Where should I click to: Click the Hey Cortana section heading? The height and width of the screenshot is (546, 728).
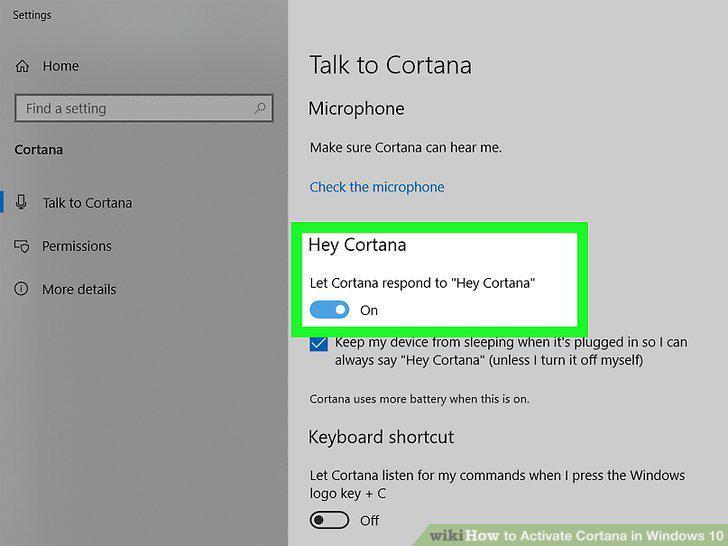357,245
